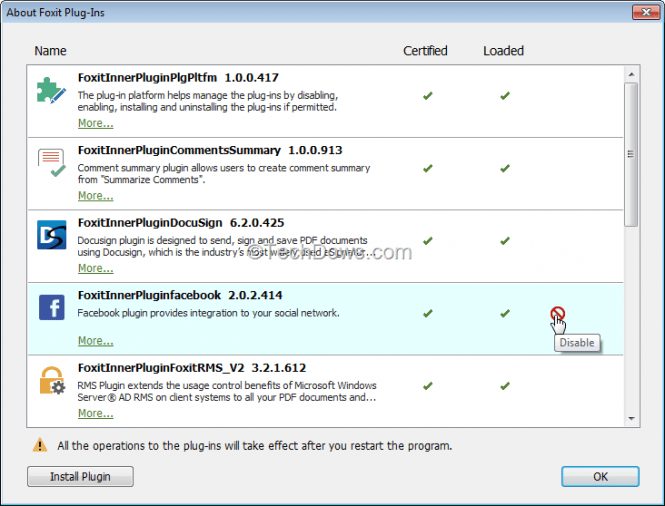This screenshot has width=665, height=506.
Task: Click Certified checkmark for FoxitInnerPluginPlgPltfm
Action: (428, 96)
